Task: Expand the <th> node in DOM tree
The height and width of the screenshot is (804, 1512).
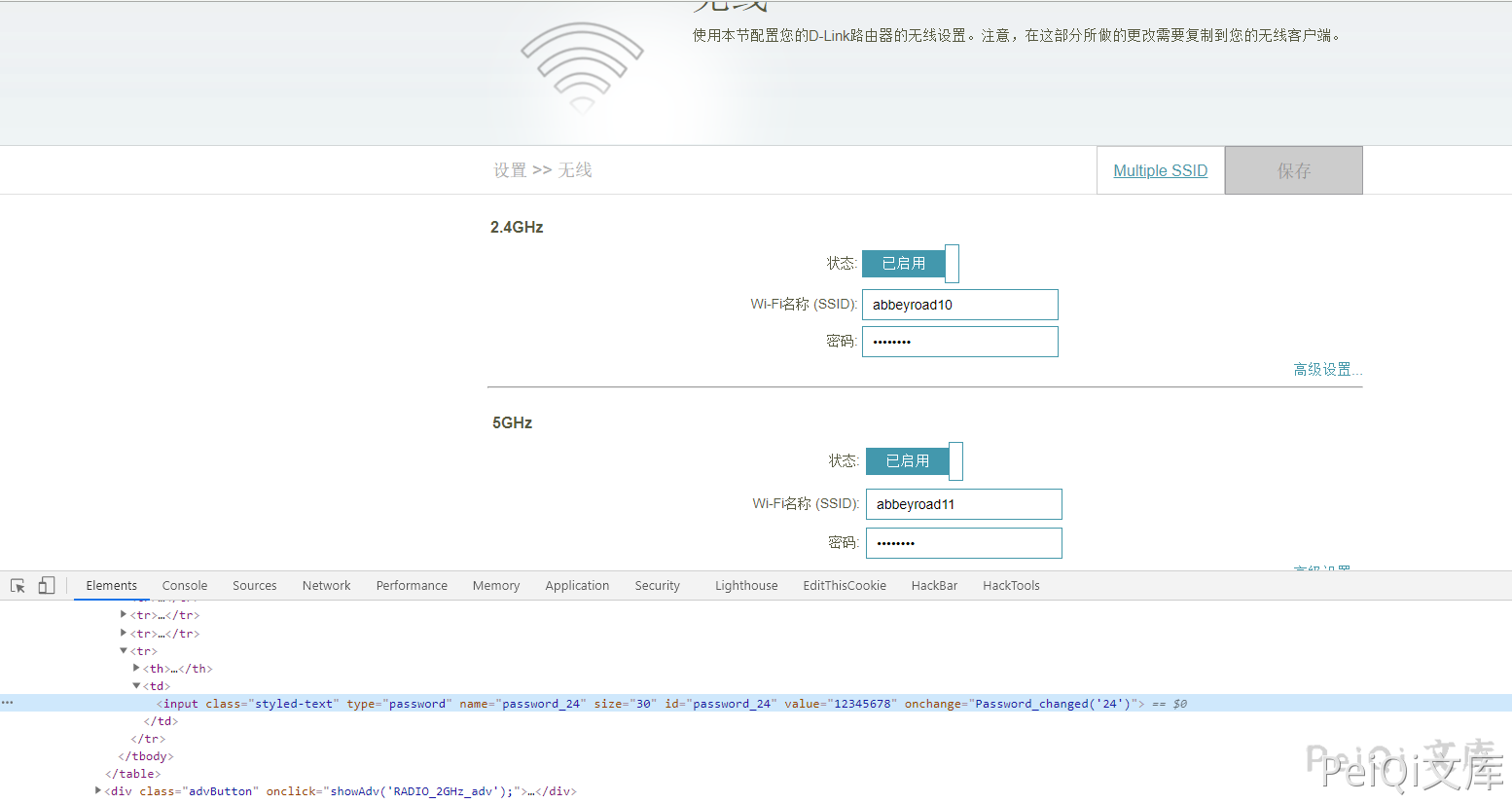Action: (136, 669)
